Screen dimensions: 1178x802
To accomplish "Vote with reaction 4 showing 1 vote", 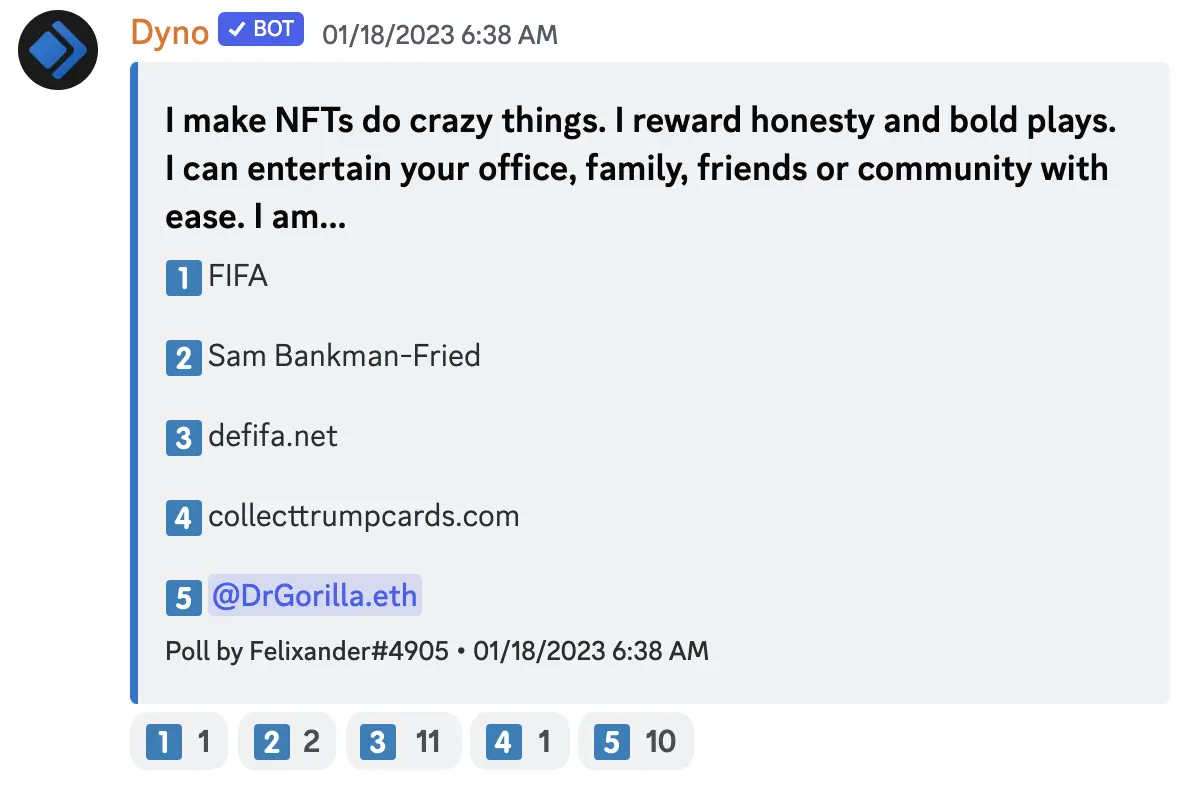I will 519,742.
